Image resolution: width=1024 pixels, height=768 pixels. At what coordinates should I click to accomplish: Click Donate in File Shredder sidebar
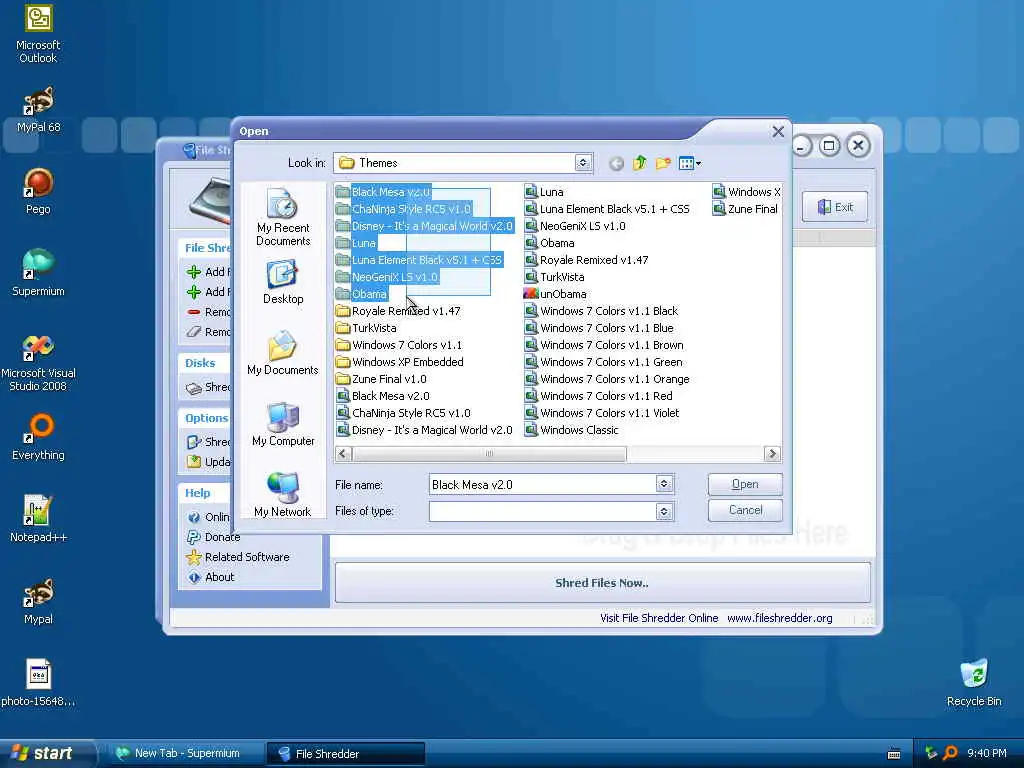[x=214, y=537]
